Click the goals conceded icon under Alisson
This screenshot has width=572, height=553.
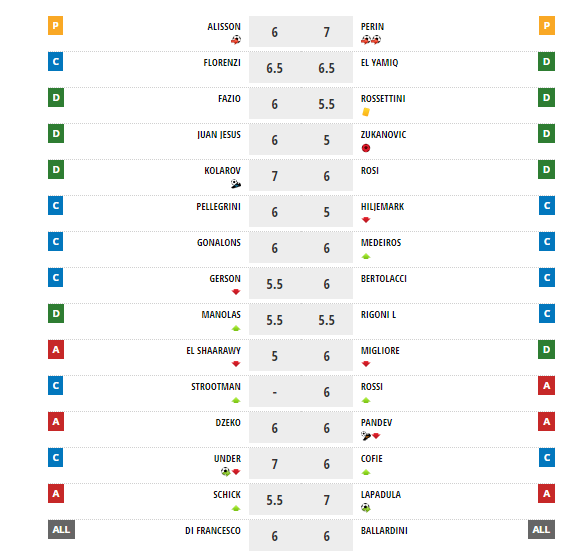236,39
